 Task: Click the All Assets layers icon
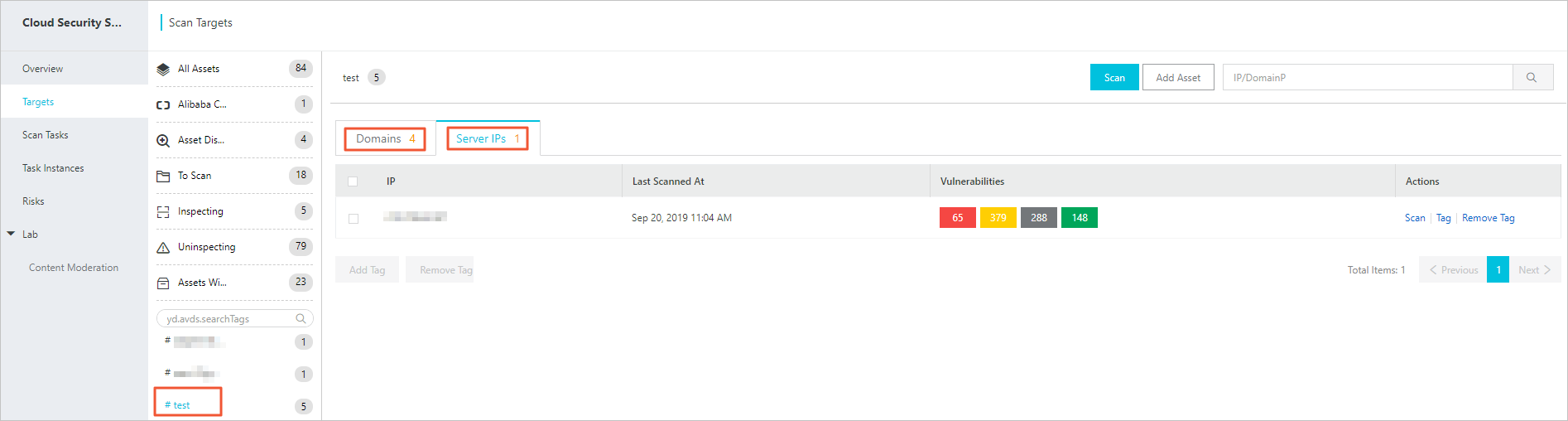163,70
